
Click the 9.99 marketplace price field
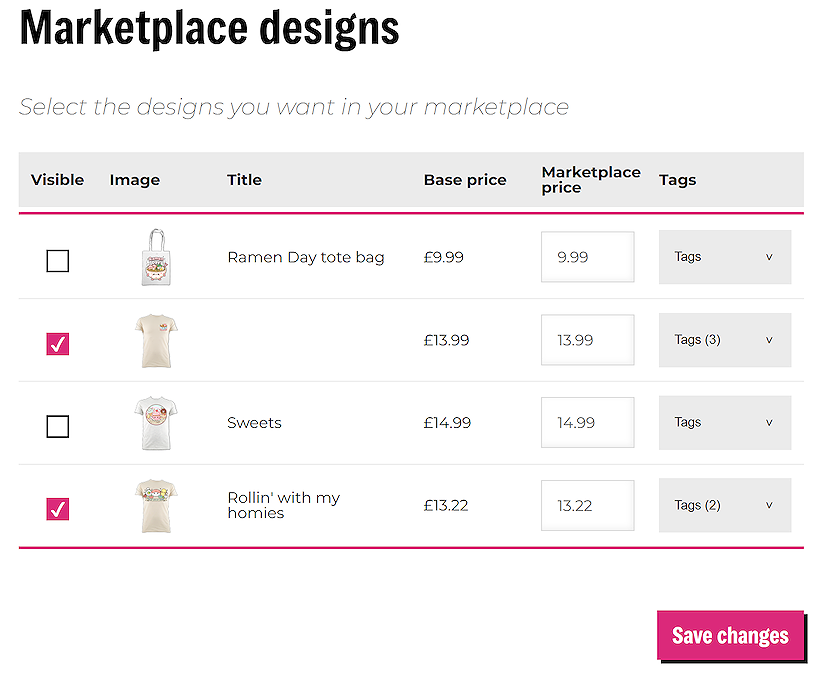[587, 257]
